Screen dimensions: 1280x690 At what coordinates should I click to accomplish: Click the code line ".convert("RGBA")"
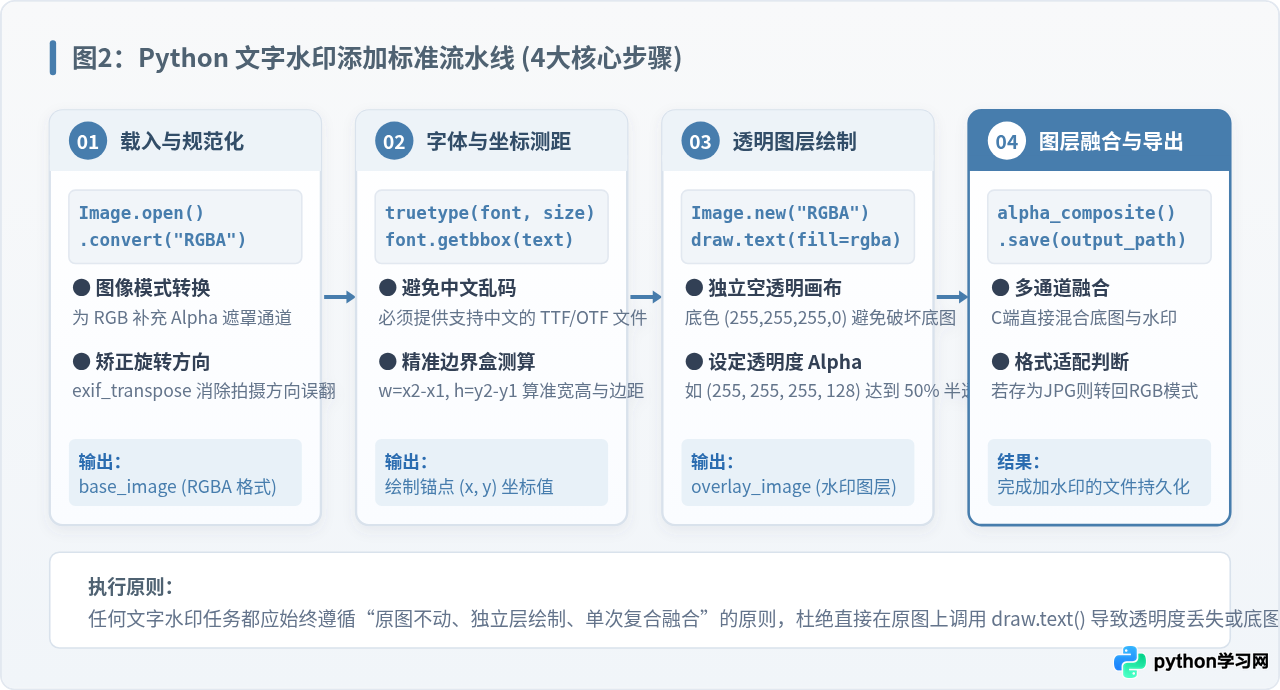tap(162, 240)
